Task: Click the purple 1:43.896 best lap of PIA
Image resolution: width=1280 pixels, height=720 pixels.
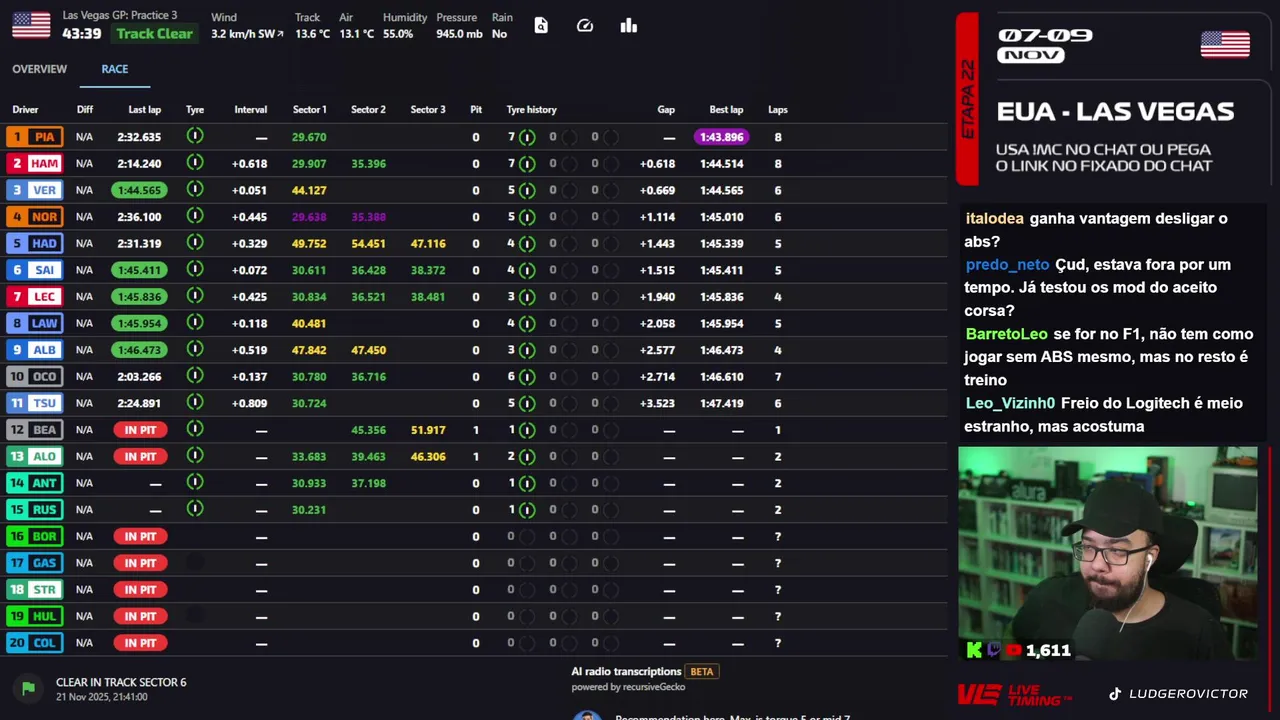Action: [x=722, y=137]
